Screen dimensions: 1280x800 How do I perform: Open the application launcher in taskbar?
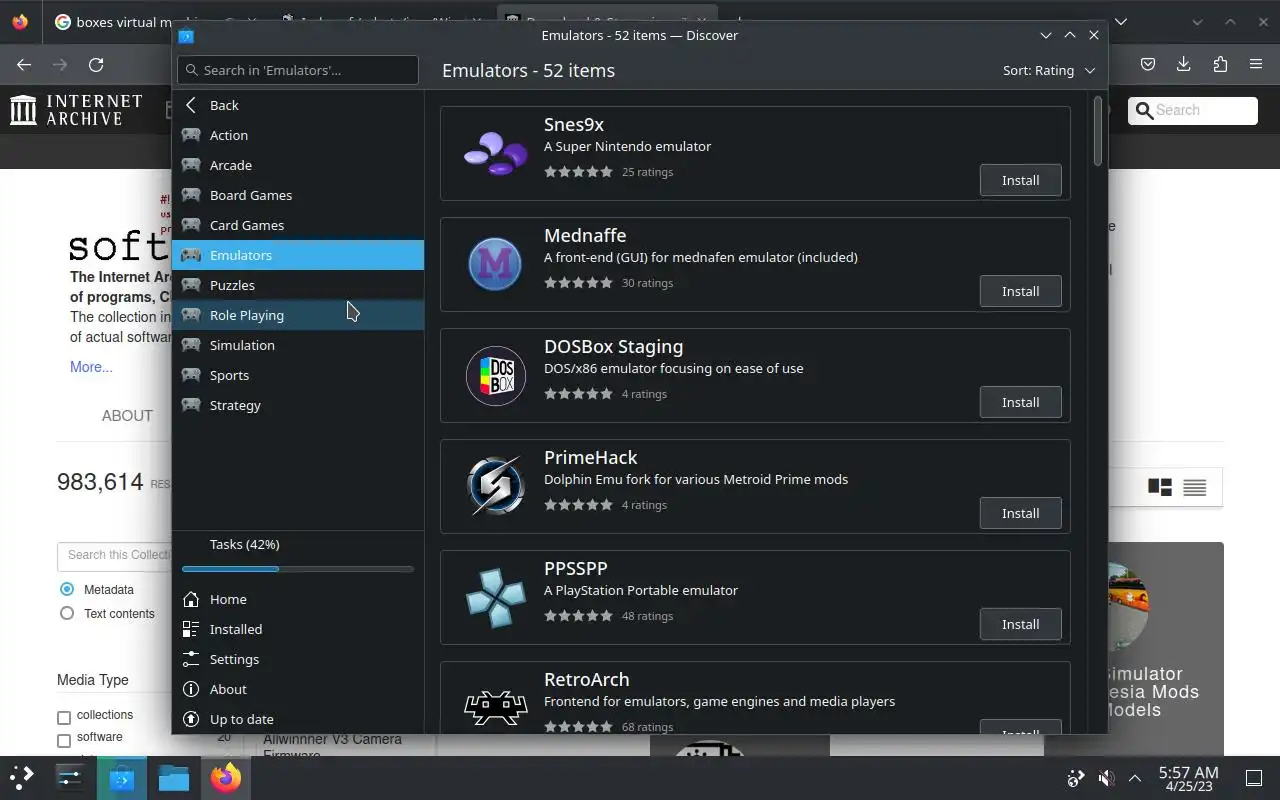[22, 777]
